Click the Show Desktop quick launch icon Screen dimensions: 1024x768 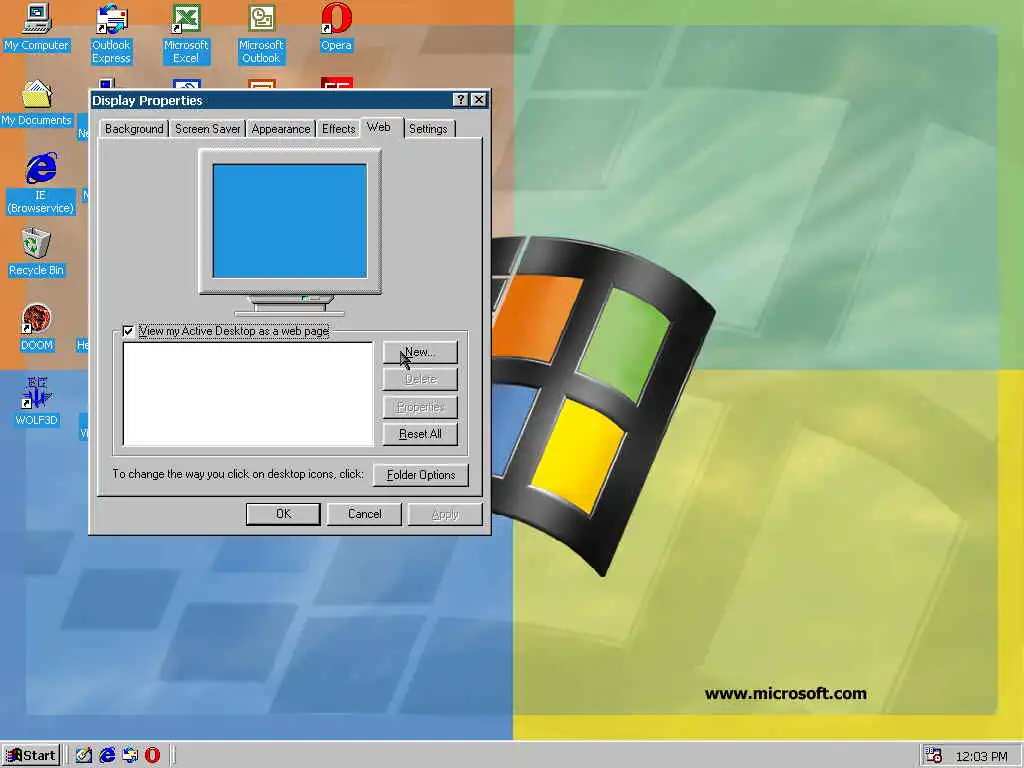coord(84,755)
